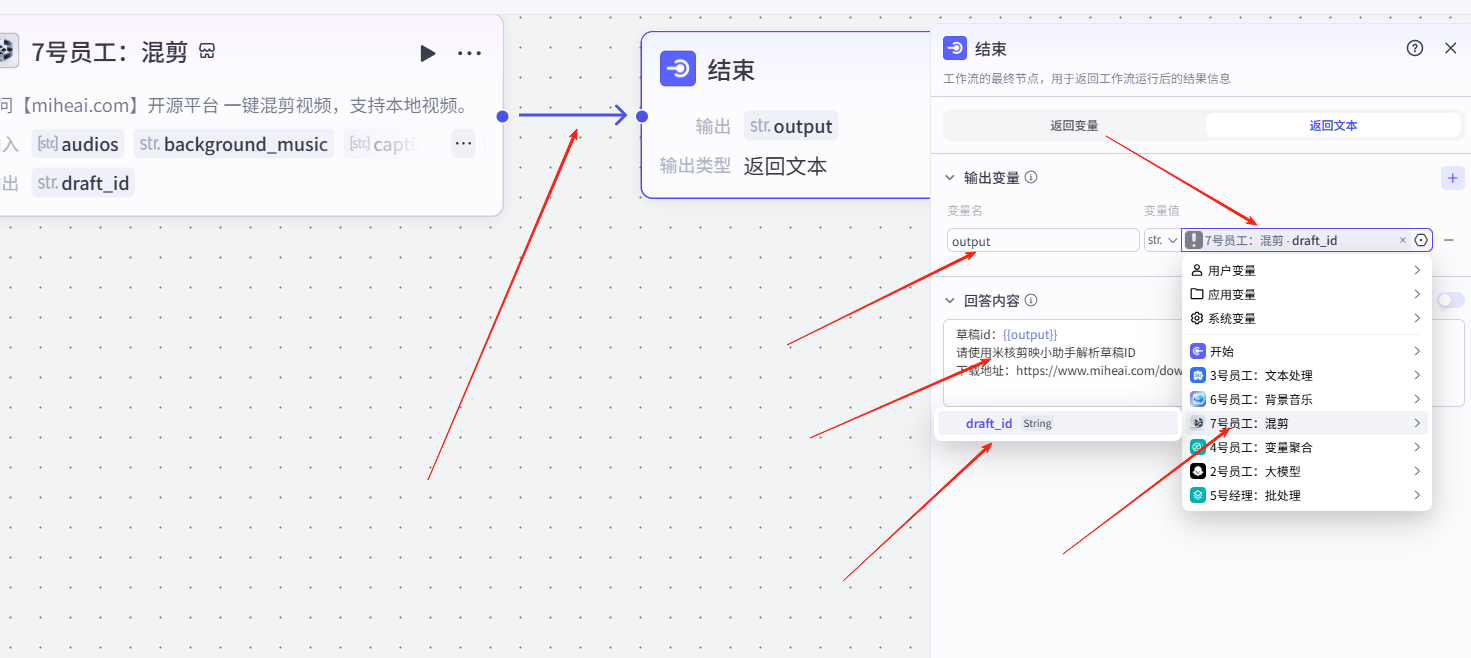Remove the output variable row
The image size is (1471, 658).
click(x=1448, y=240)
